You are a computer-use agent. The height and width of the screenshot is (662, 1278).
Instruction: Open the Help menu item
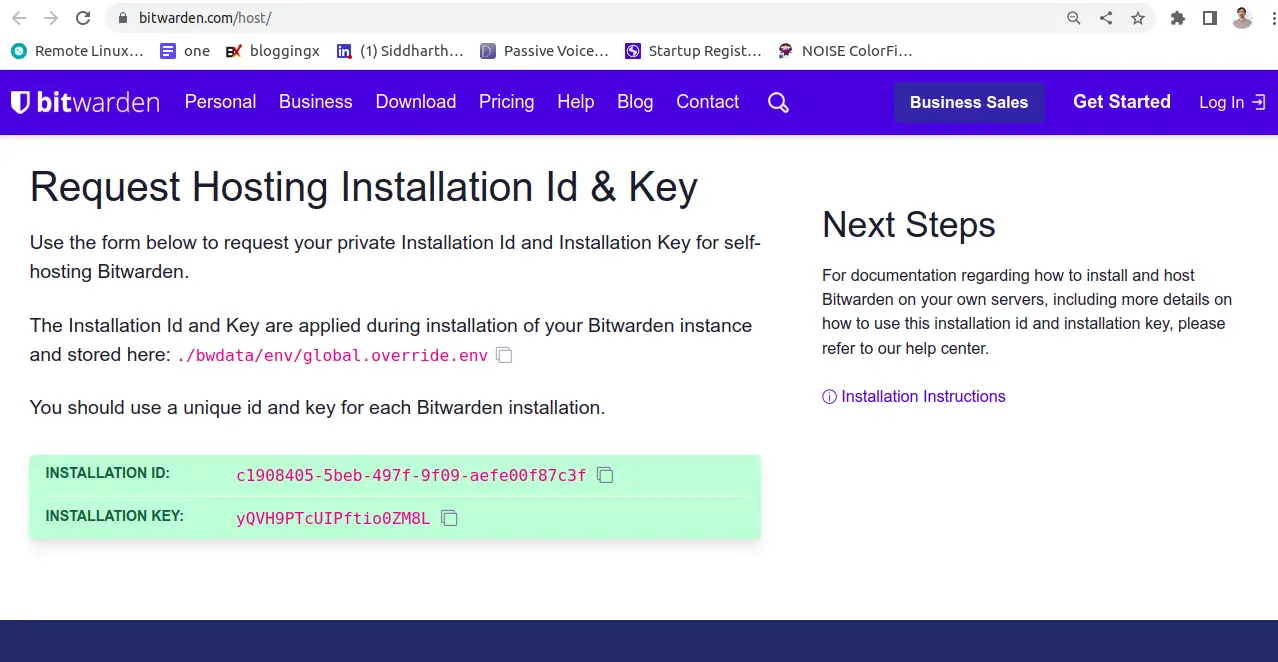[576, 102]
